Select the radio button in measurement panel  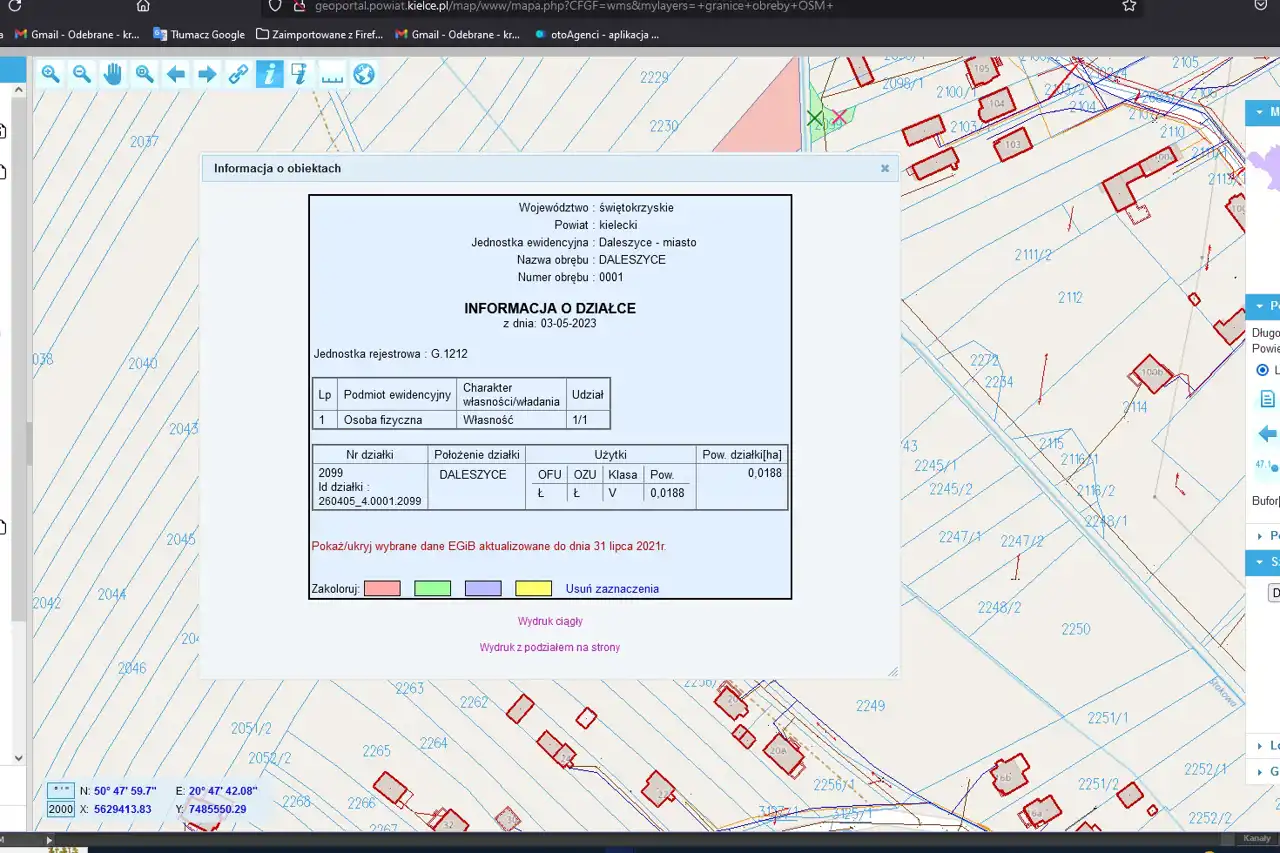(1262, 370)
